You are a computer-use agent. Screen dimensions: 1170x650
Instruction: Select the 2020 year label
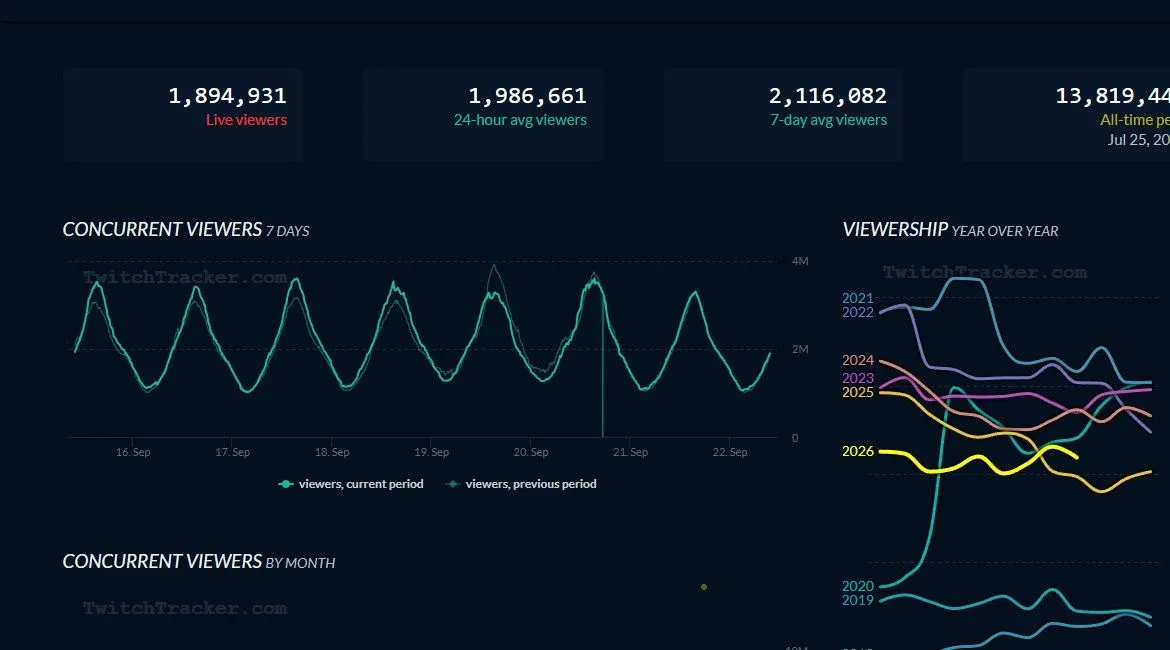(857, 587)
